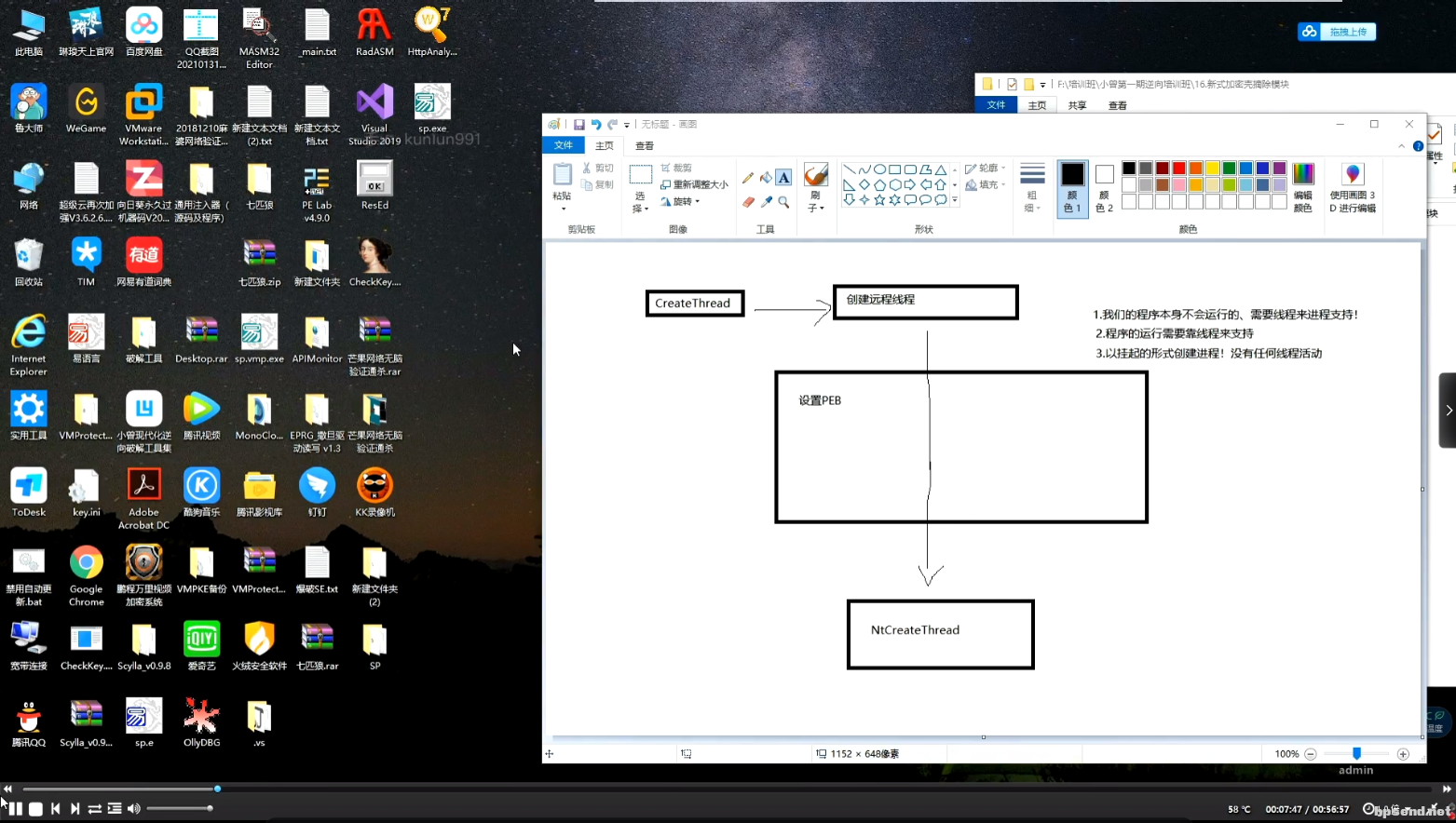Image resolution: width=1456 pixels, height=823 pixels.
Task: Choose the oval shape in shapes gallery
Action: click(879, 169)
